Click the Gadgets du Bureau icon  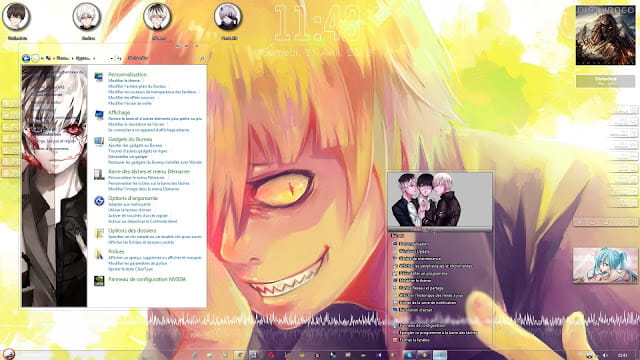(99, 142)
